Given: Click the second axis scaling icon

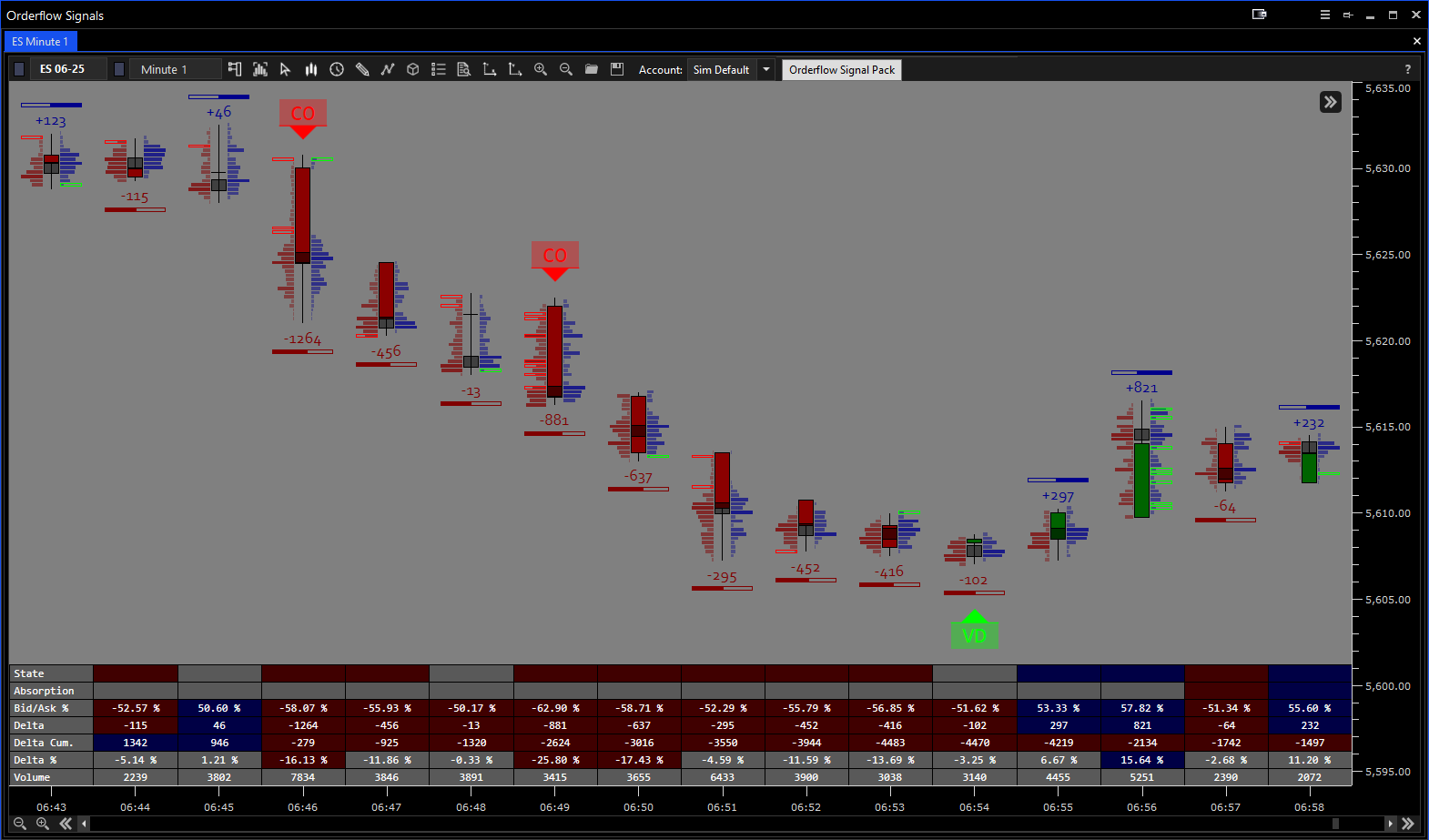Looking at the screenshot, I should [515, 69].
